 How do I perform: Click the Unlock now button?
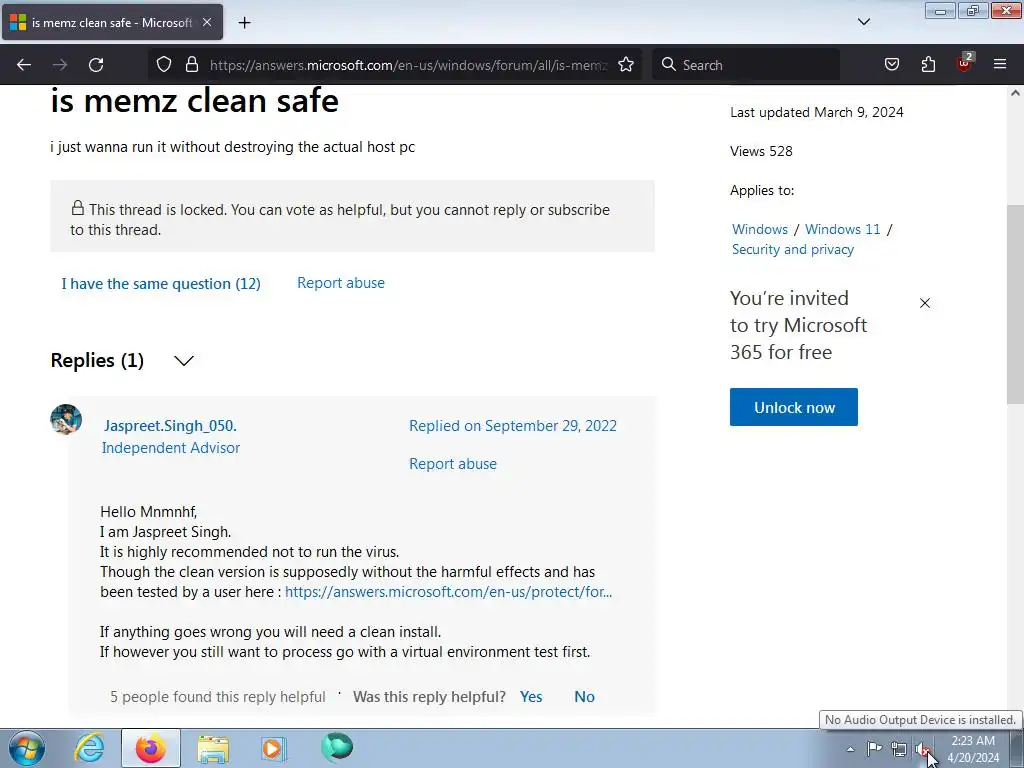[793, 407]
